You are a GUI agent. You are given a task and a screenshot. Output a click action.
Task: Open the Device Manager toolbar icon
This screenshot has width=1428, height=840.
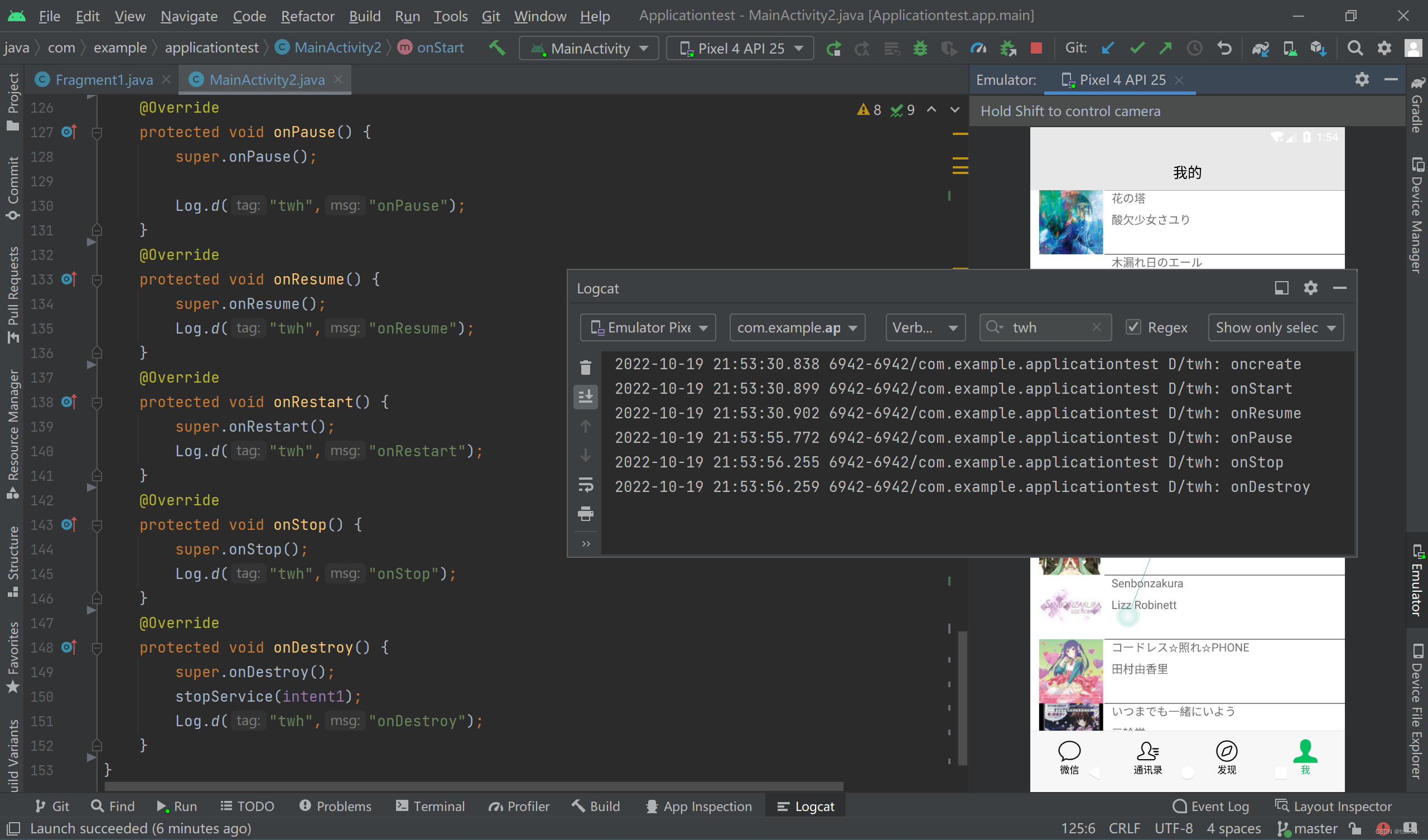pyautogui.click(x=1290, y=49)
